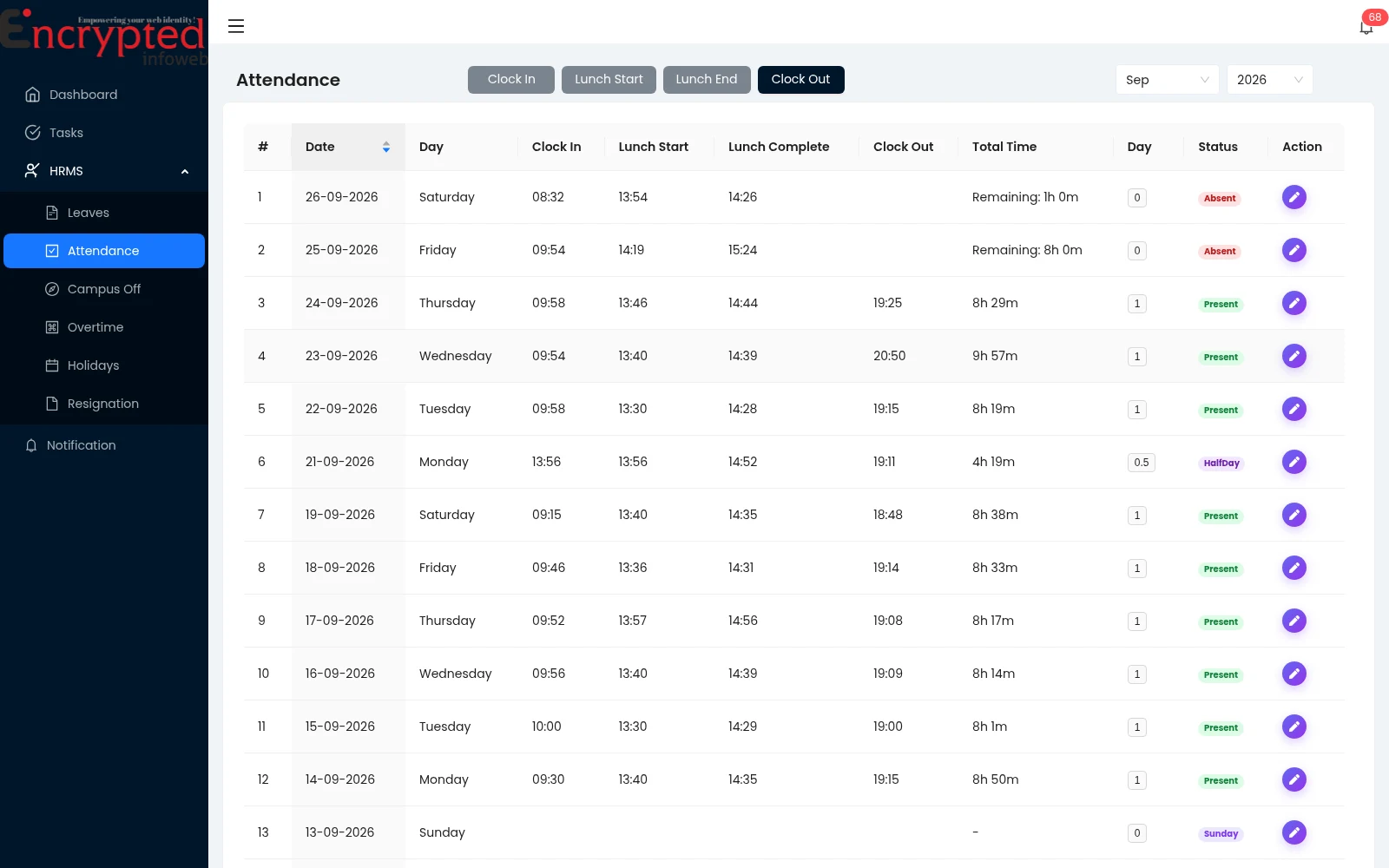Click HalfDay status badge for 21-09-2026
The height and width of the screenshot is (868, 1389).
click(x=1221, y=463)
